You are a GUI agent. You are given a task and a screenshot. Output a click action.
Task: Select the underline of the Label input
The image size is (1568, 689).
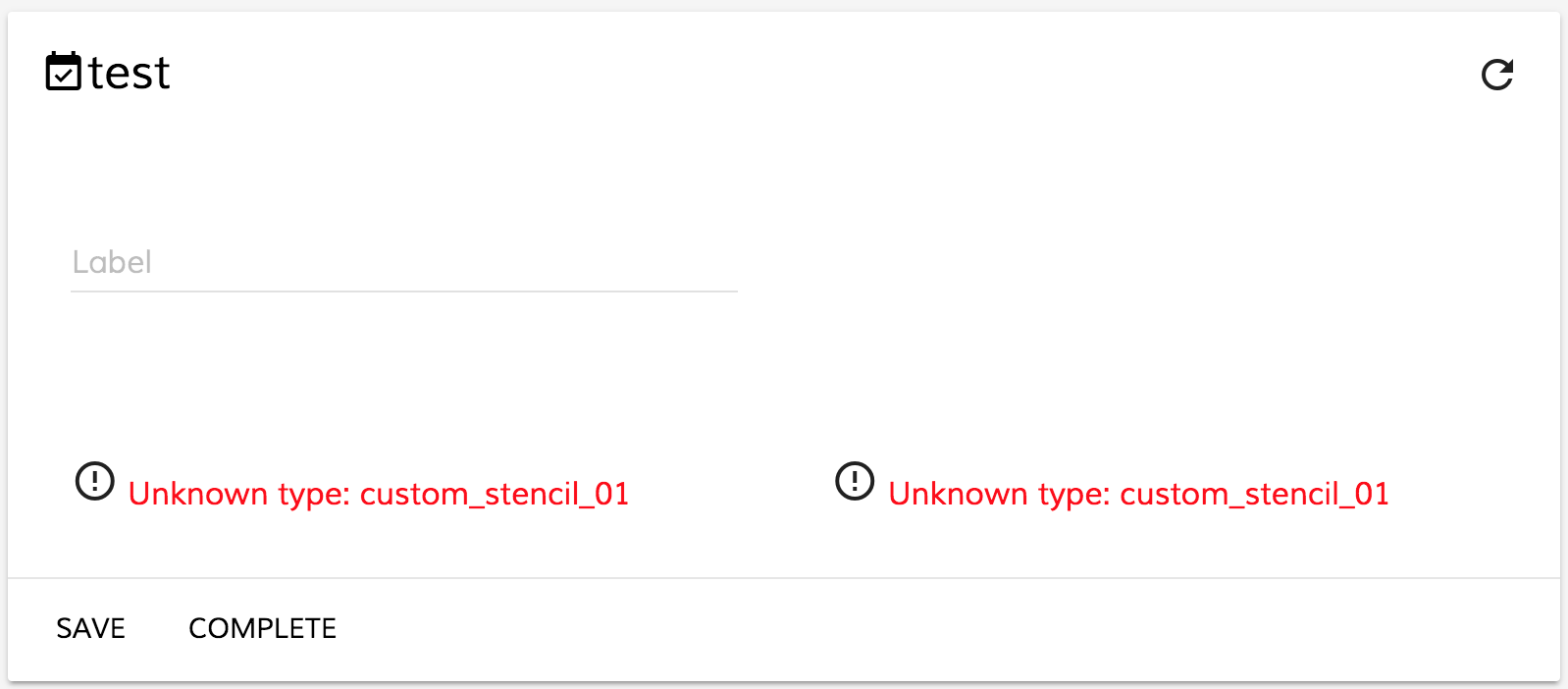click(x=404, y=291)
